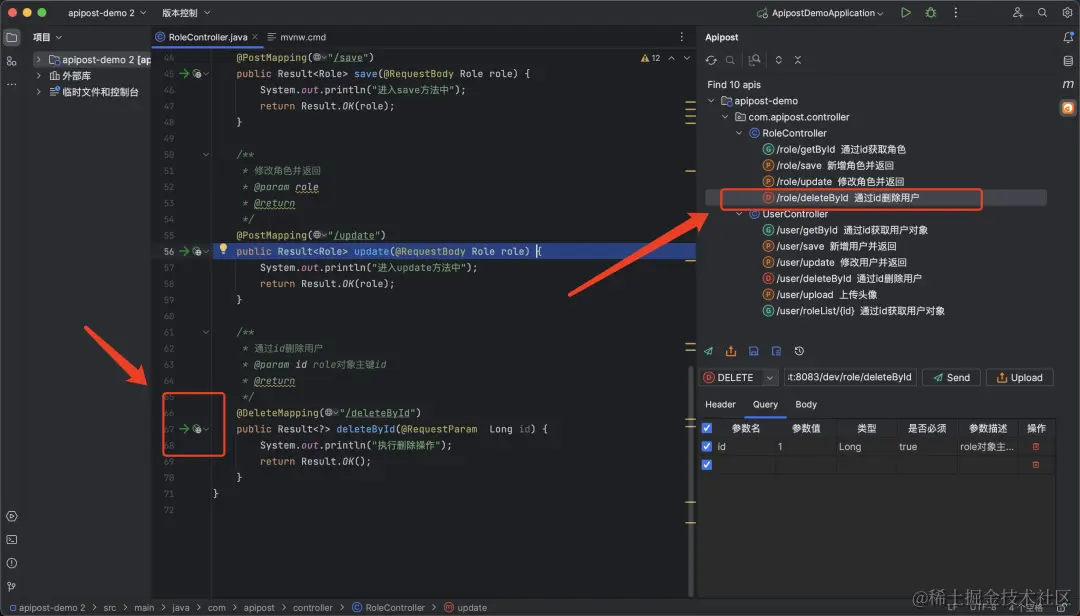Open the Terminal tool window icon
The image size is (1080, 616).
tap(12, 540)
